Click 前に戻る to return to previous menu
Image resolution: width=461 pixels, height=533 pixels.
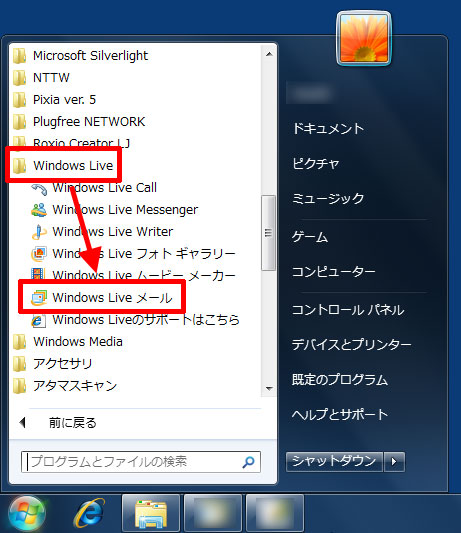73,423
